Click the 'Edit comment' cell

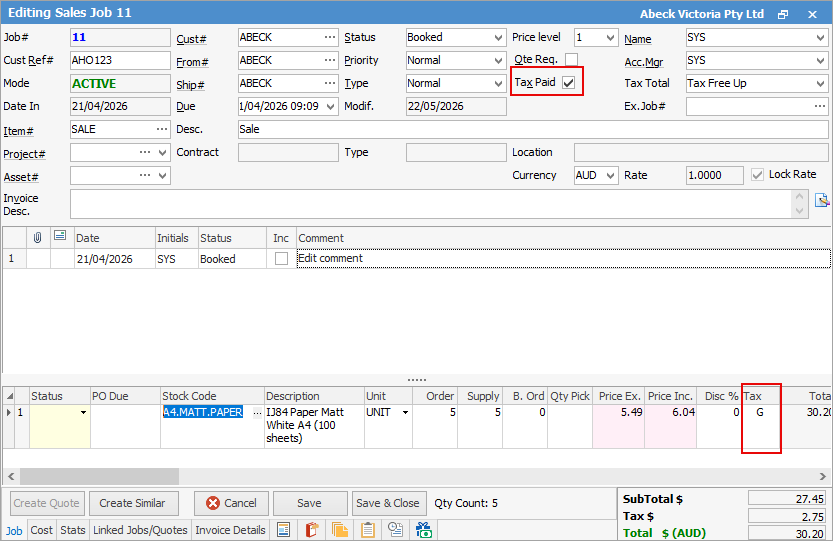(x=563, y=258)
